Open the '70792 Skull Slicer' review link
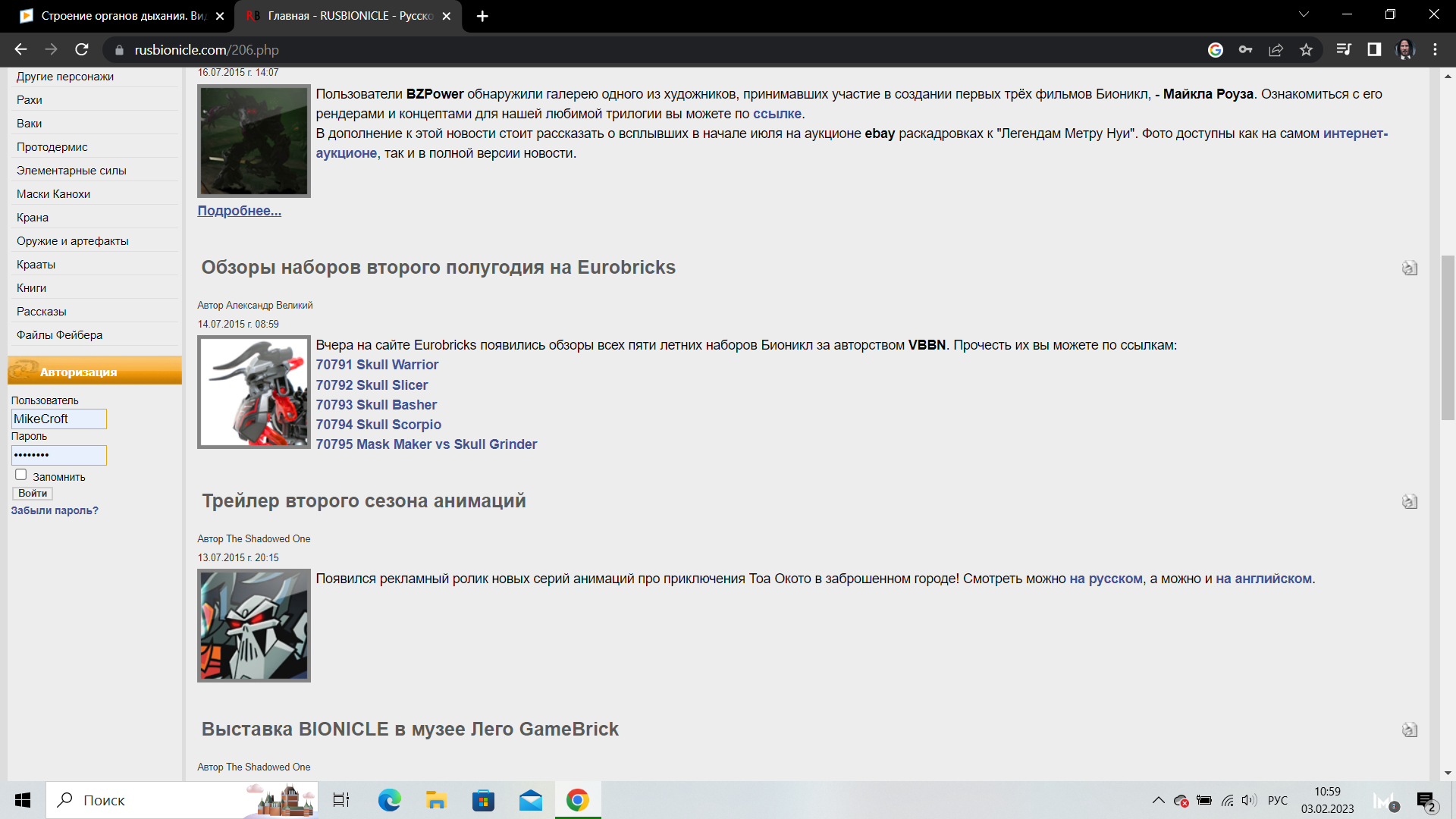Screen dimensions: 1456x819 click(x=372, y=385)
